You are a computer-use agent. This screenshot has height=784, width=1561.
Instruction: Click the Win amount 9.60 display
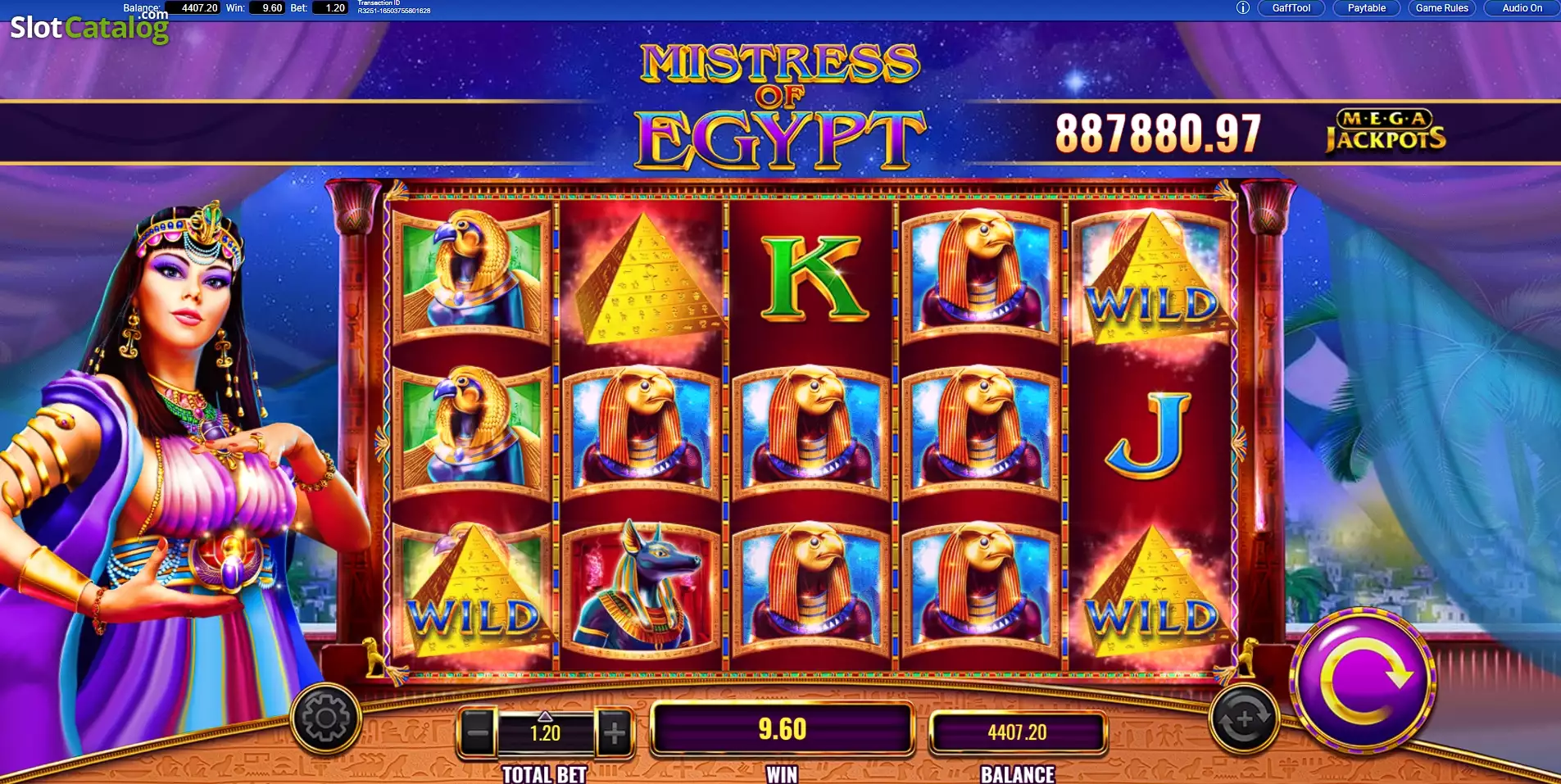click(782, 728)
